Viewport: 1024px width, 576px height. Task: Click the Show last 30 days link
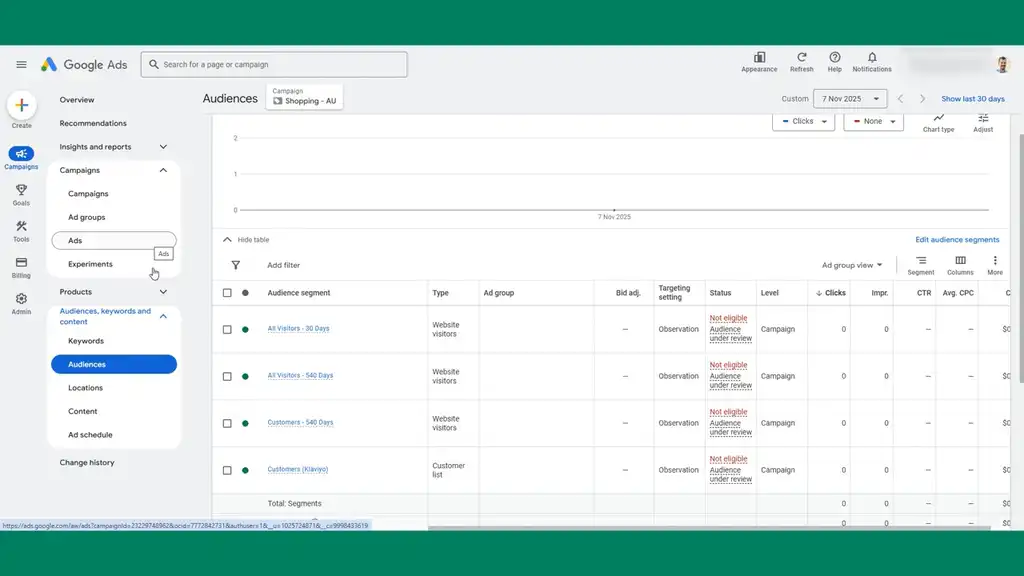tap(973, 99)
